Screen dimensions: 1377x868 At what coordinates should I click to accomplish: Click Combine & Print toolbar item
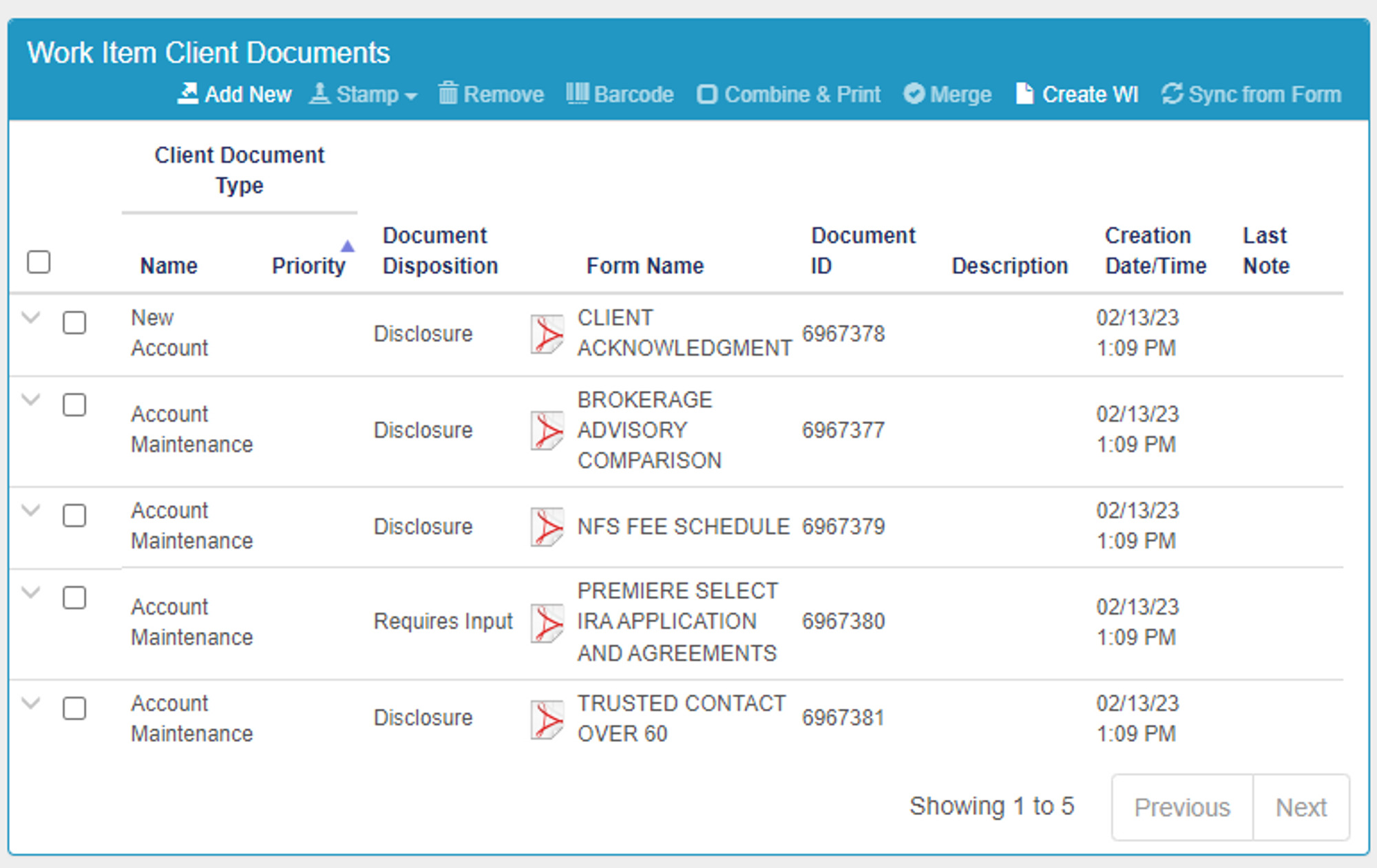coord(788,94)
